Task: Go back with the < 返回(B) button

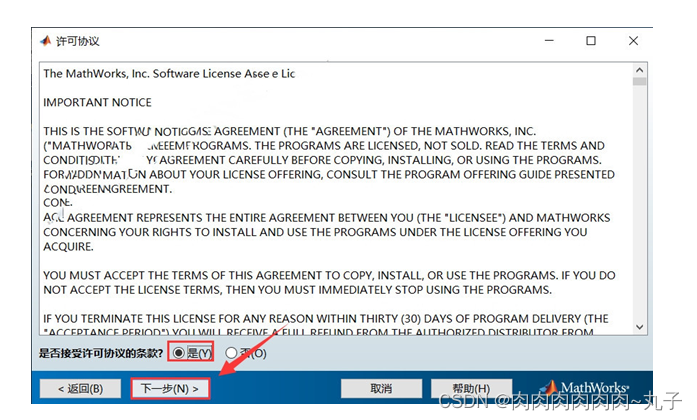Action: (80, 389)
